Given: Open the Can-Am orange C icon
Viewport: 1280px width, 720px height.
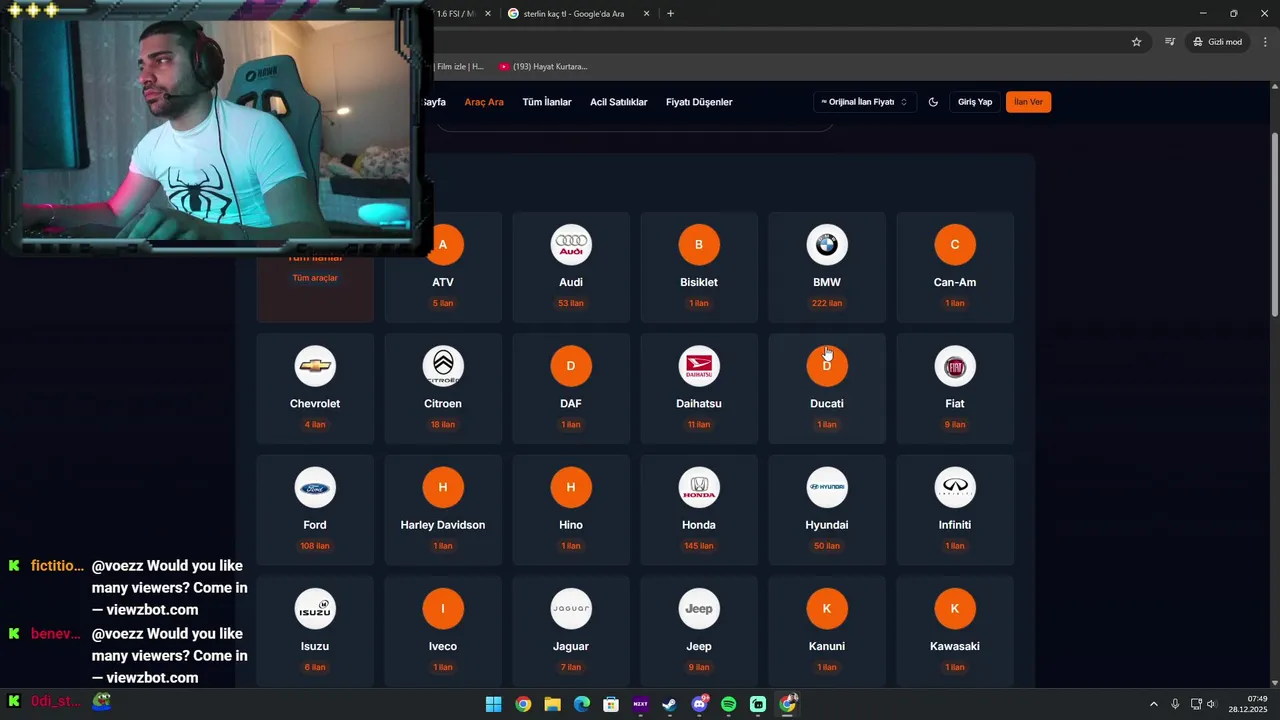Looking at the screenshot, I should [955, 245].
